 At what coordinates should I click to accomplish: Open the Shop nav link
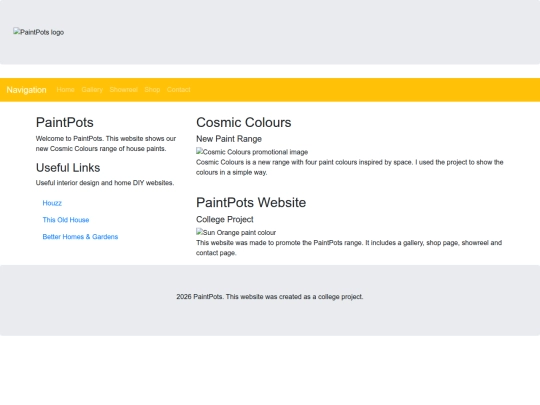pos(152,90)
